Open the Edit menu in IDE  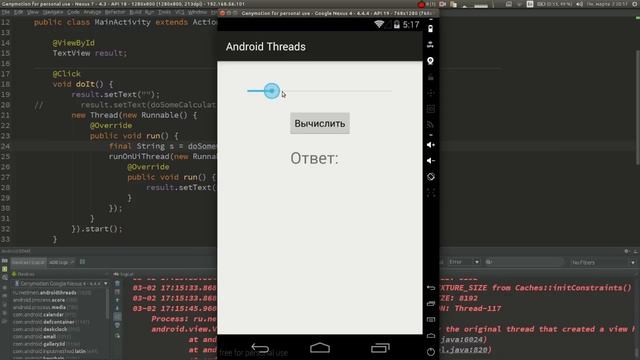tap(18, 12)
